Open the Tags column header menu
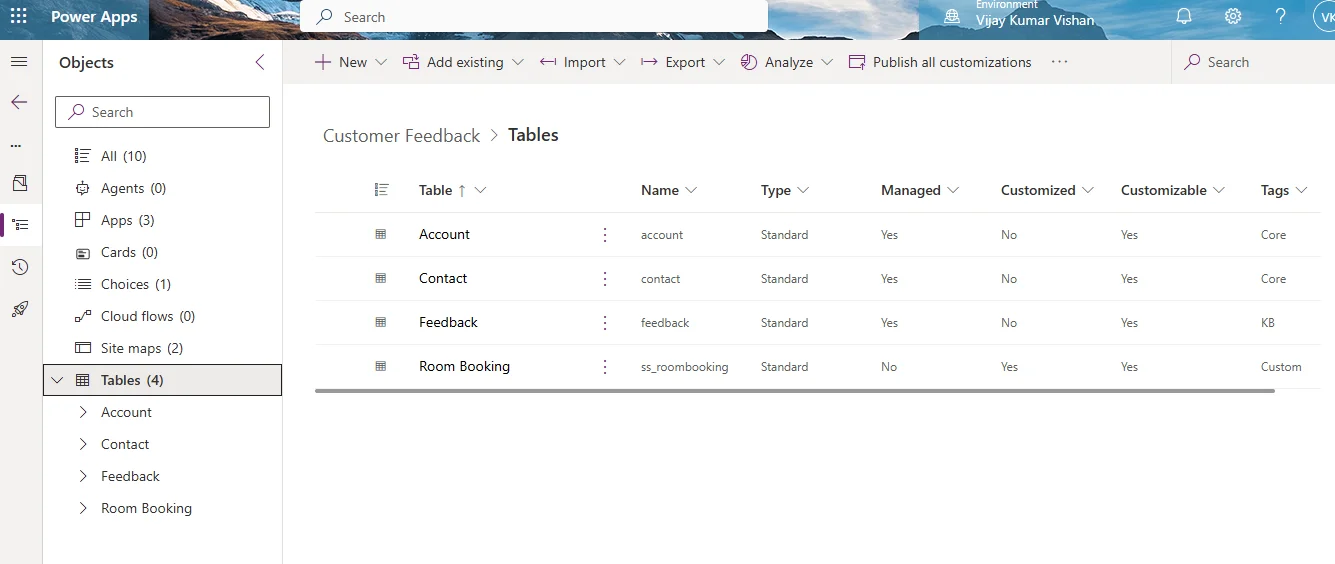This screenshot has width=1335, height=564. click(x=1284, y=190)
